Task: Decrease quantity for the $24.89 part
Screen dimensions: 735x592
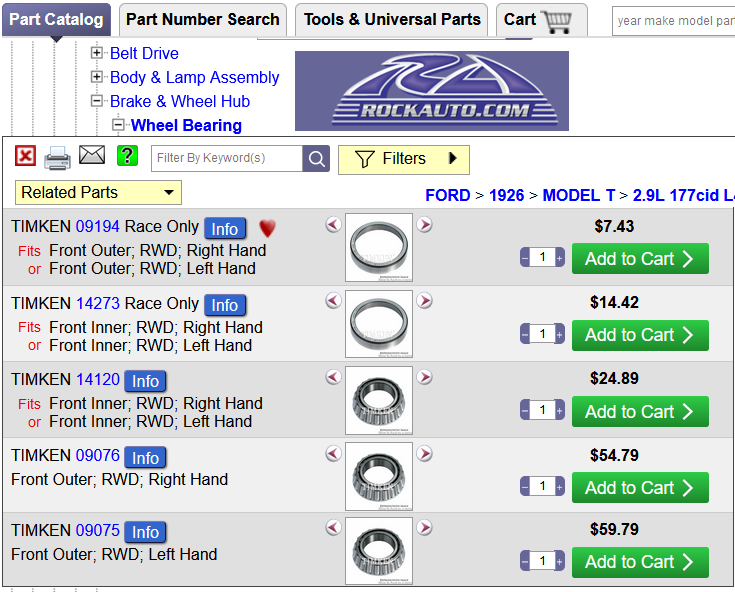Action: tap(525, 411)
